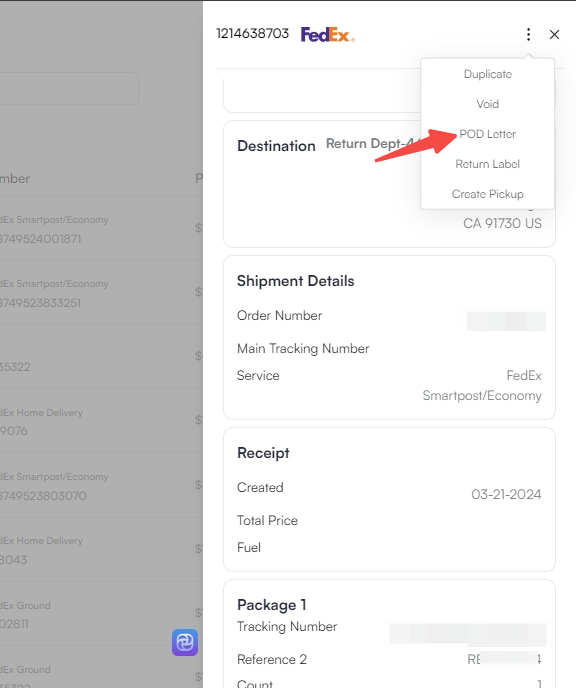
Task: Select Create Pickup menu entry
Action: [x=487, y=194]
